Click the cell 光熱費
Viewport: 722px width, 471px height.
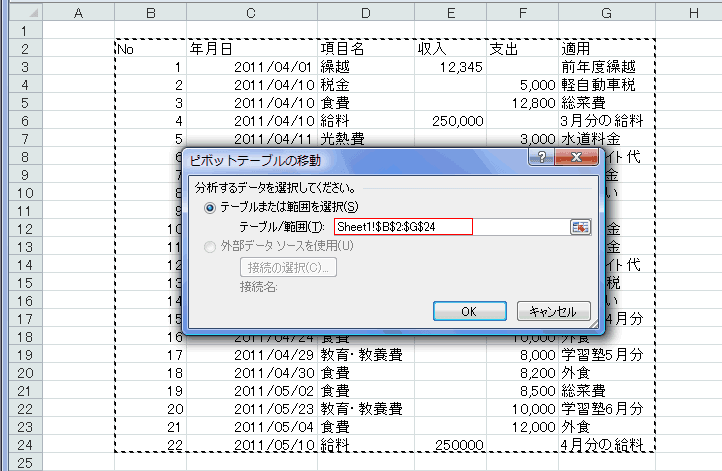[x=366, y=139]
